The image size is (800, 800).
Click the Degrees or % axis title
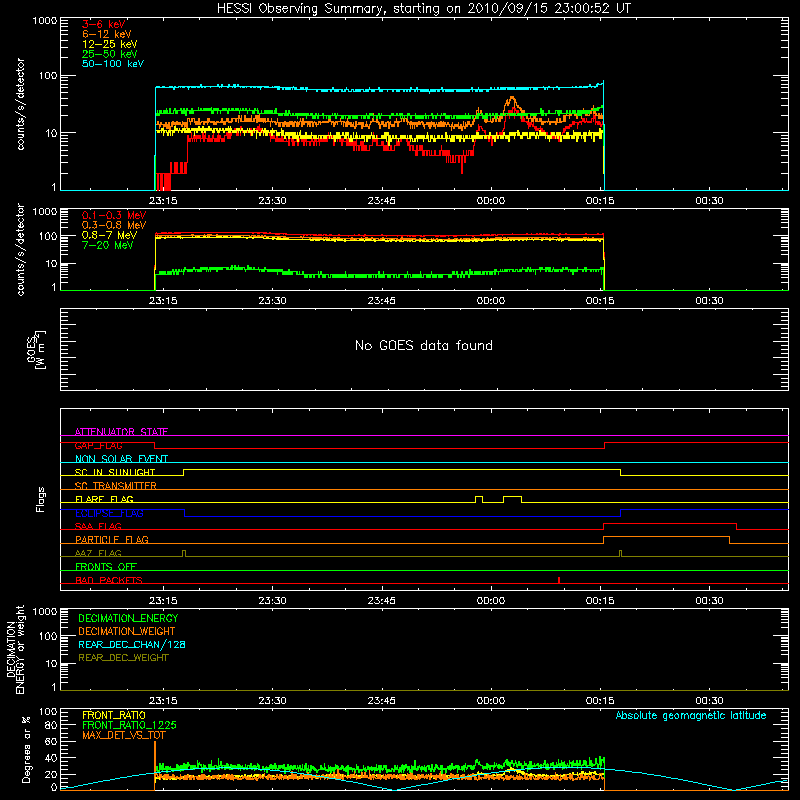26,749
